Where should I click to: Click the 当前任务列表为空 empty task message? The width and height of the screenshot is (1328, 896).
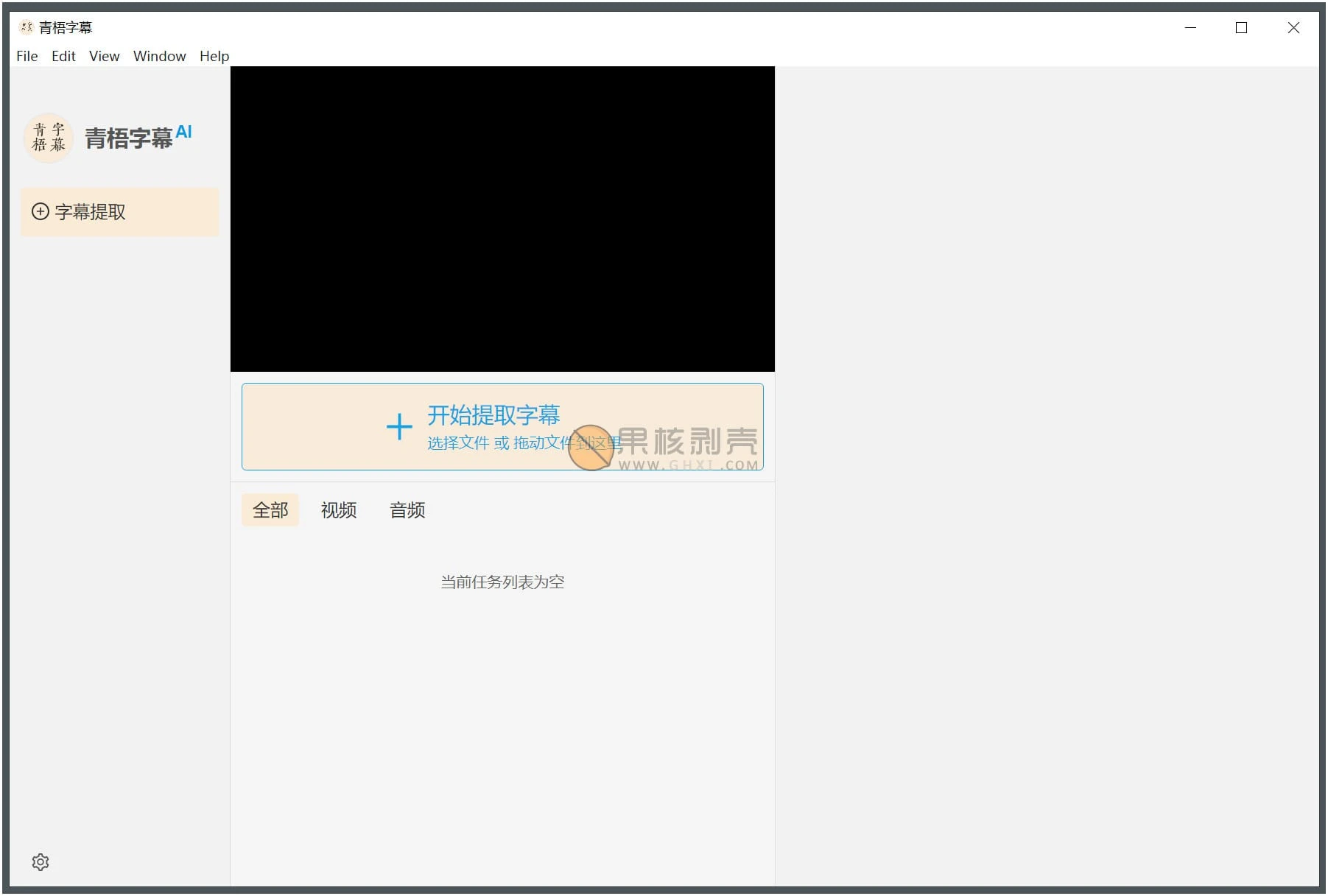click(502, 582)
